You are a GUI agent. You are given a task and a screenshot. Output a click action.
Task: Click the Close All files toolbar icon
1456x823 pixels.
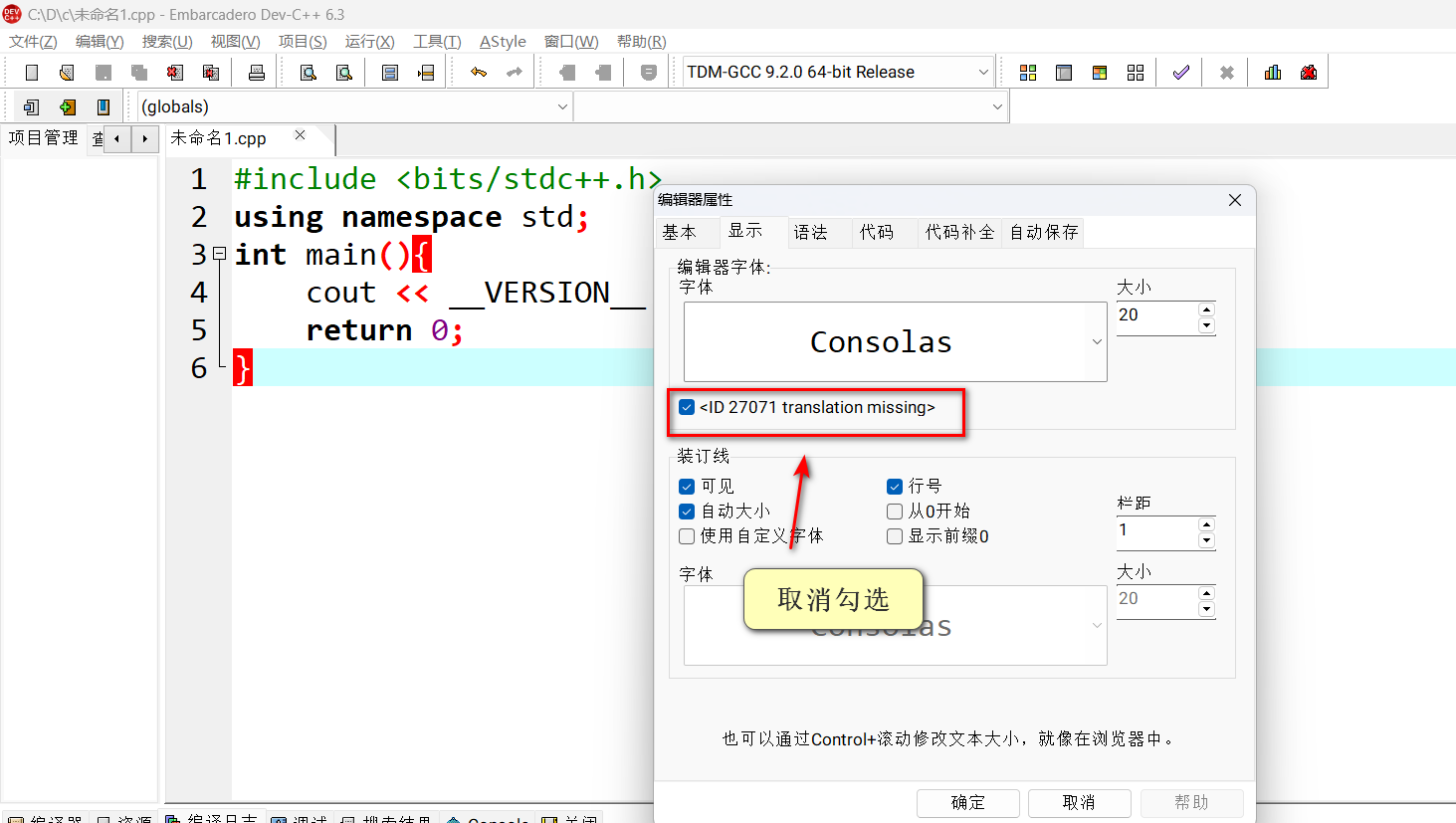tap(211, 73)
